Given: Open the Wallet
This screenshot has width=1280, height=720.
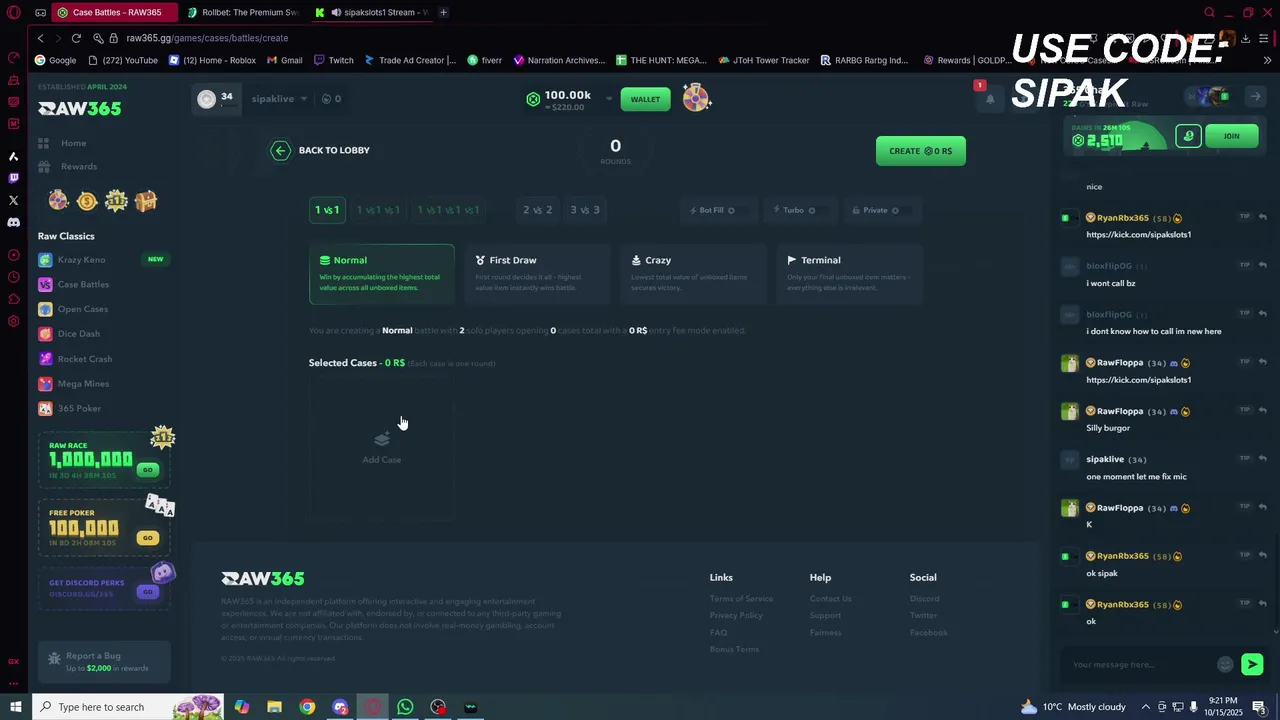Looking at the screenshot, I should click(x=645, y=99).
